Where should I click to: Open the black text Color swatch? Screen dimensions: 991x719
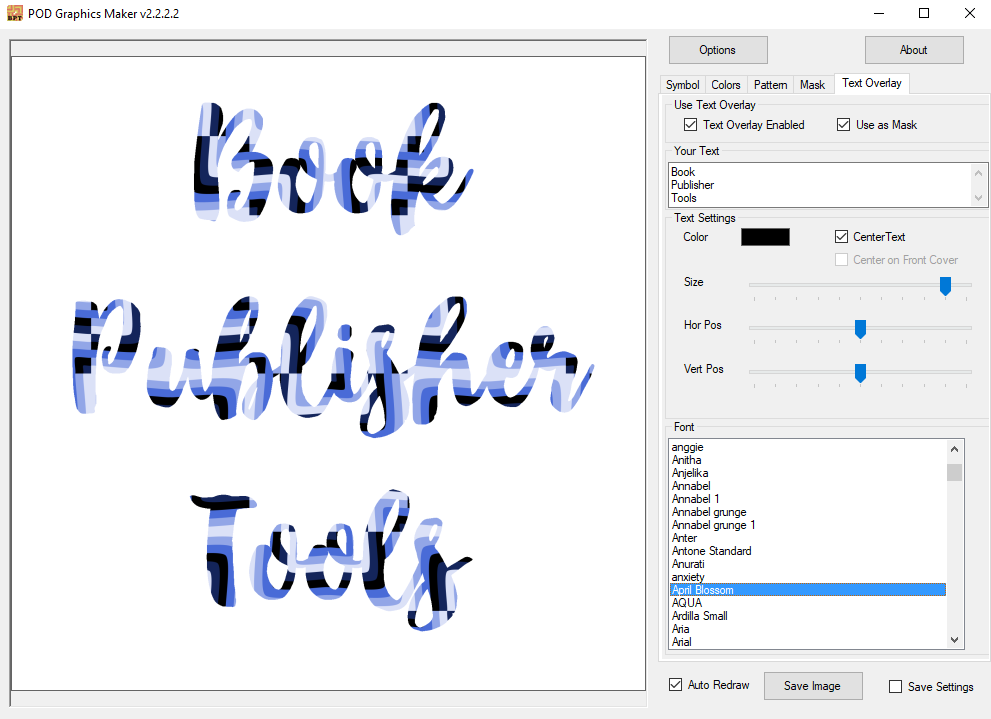coord(765,237)
